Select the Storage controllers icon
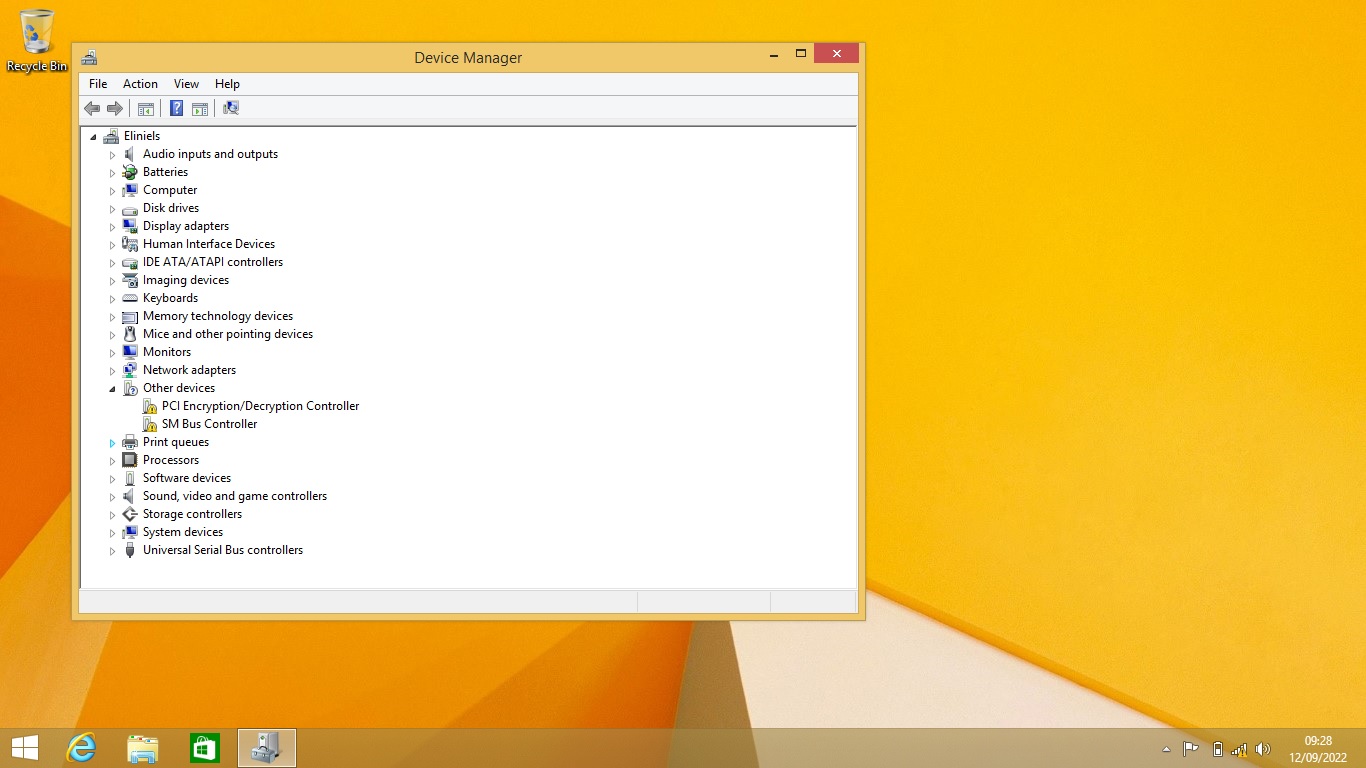The width and height of the screenshot is (1366, 768). point(130,514)
